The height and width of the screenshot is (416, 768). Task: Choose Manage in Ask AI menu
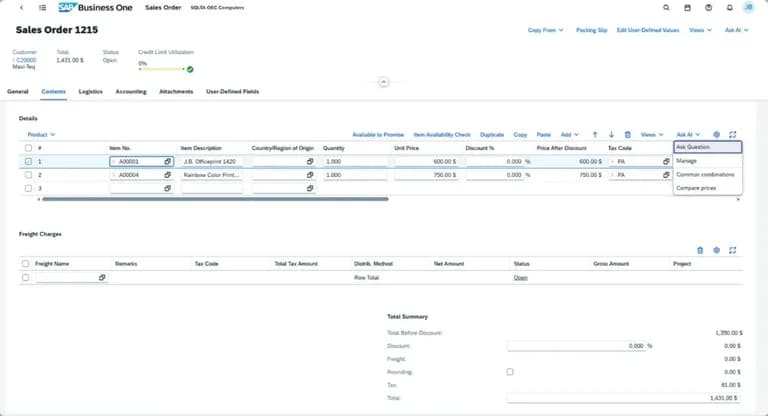pyautogui.click(x=708, y=161)
